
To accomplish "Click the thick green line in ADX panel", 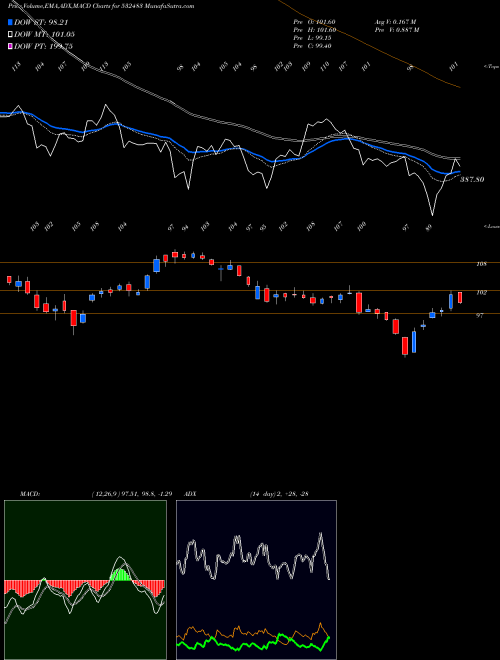I will tap(253, 643).
